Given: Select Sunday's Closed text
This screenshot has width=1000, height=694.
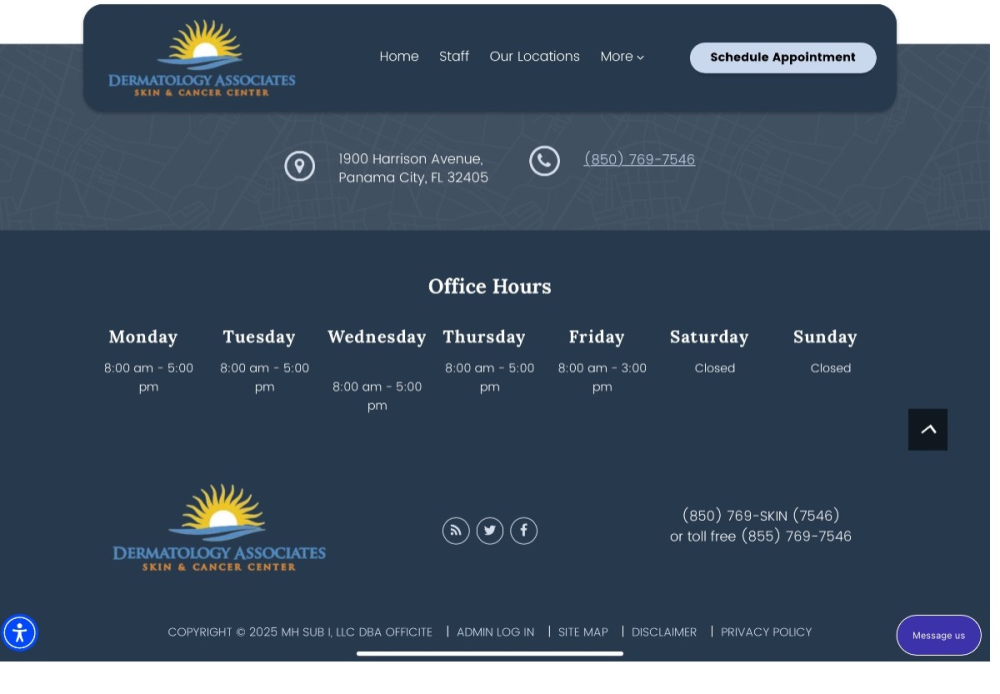Looking at the screenshot, I should 830,368.
